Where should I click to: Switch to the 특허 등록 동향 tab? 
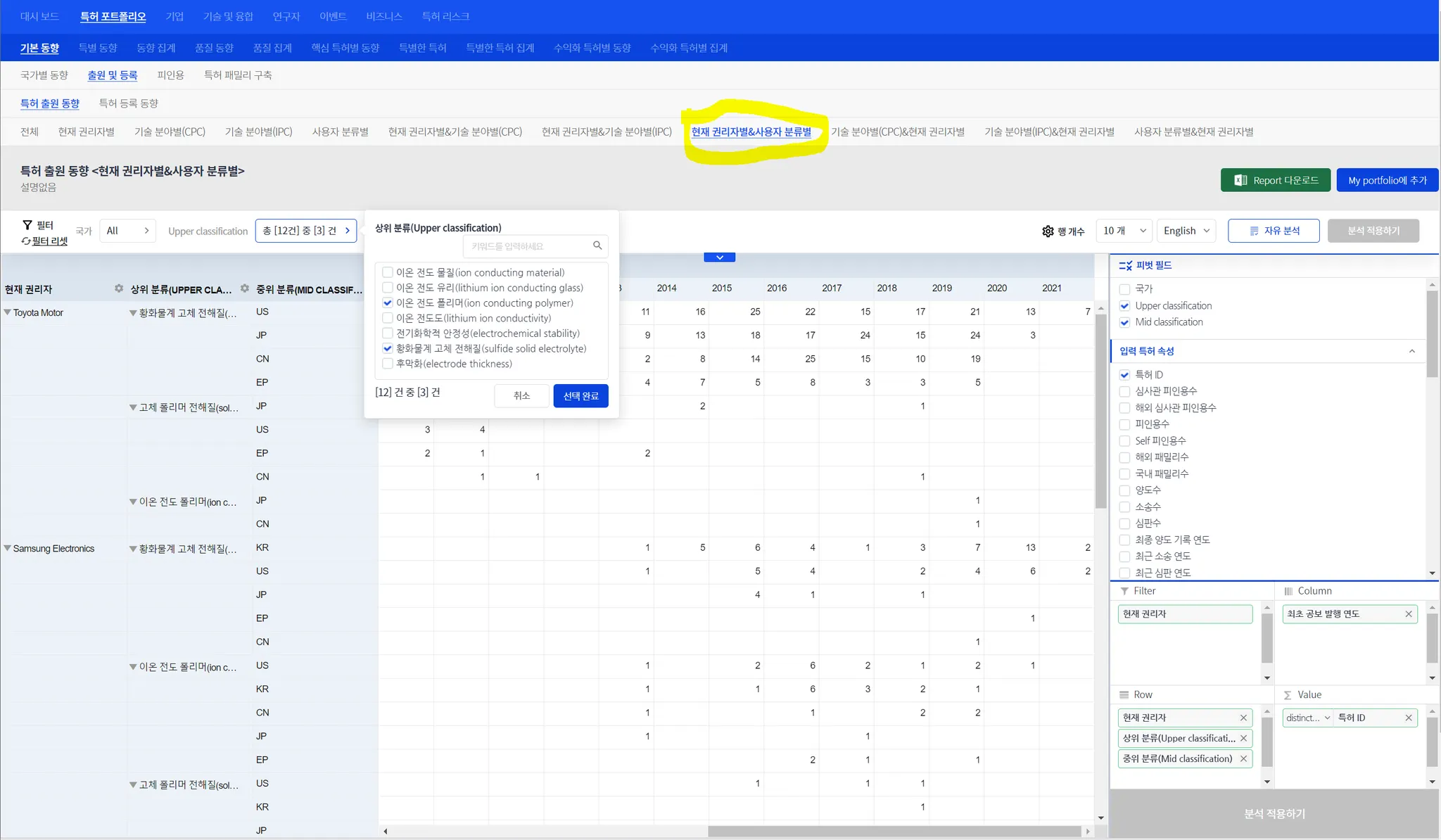128,103
